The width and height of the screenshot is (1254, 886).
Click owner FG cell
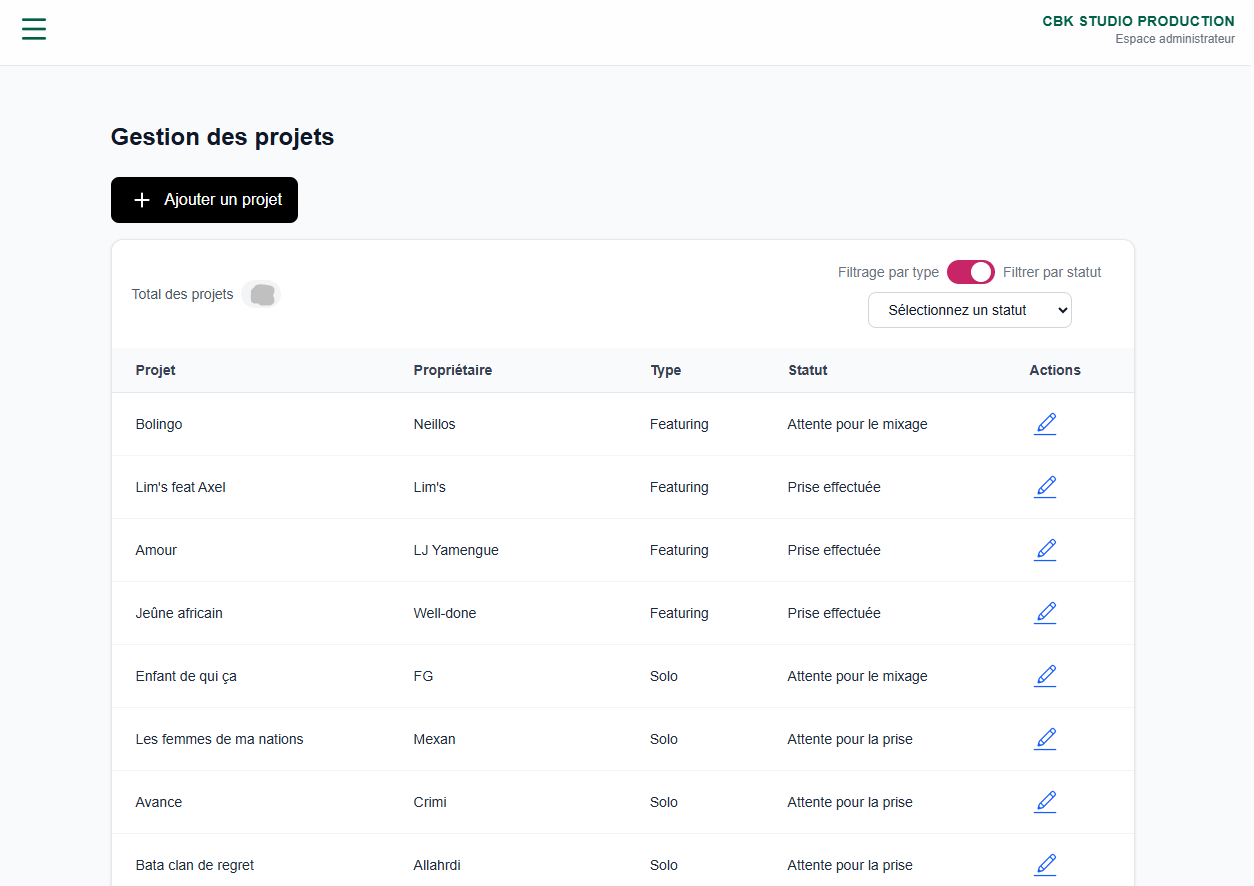423,676
